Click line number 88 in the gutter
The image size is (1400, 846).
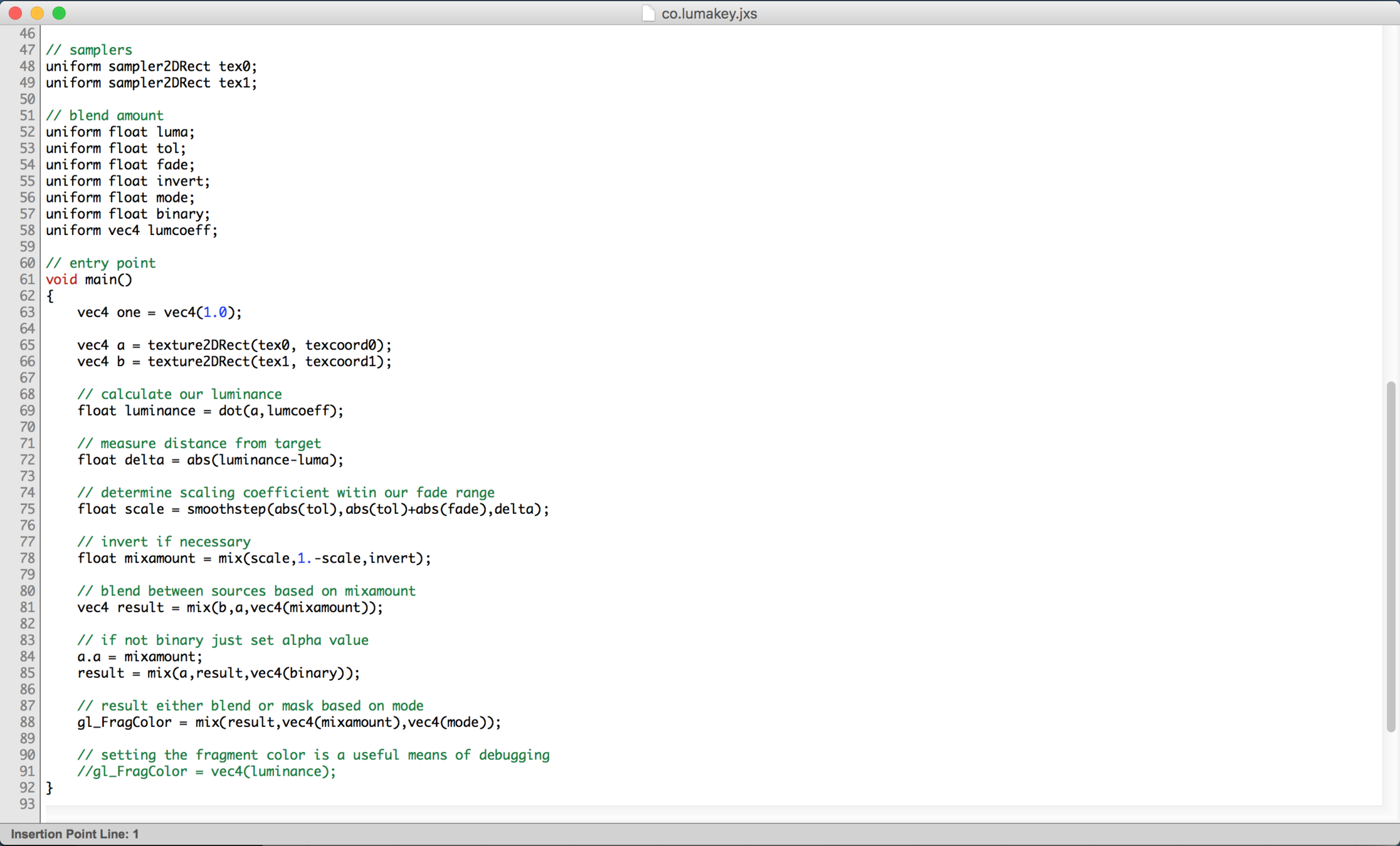point(27,722)
